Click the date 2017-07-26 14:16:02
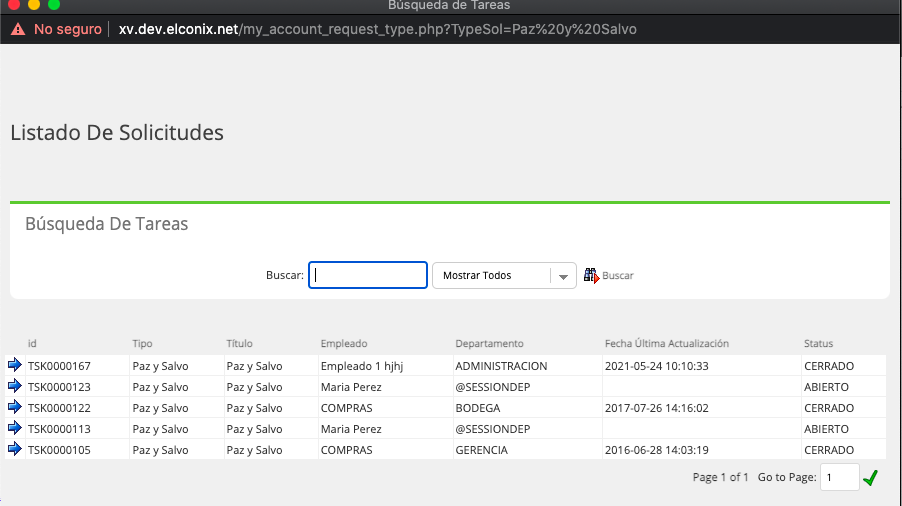902x506 pixels. pos(656,408)
